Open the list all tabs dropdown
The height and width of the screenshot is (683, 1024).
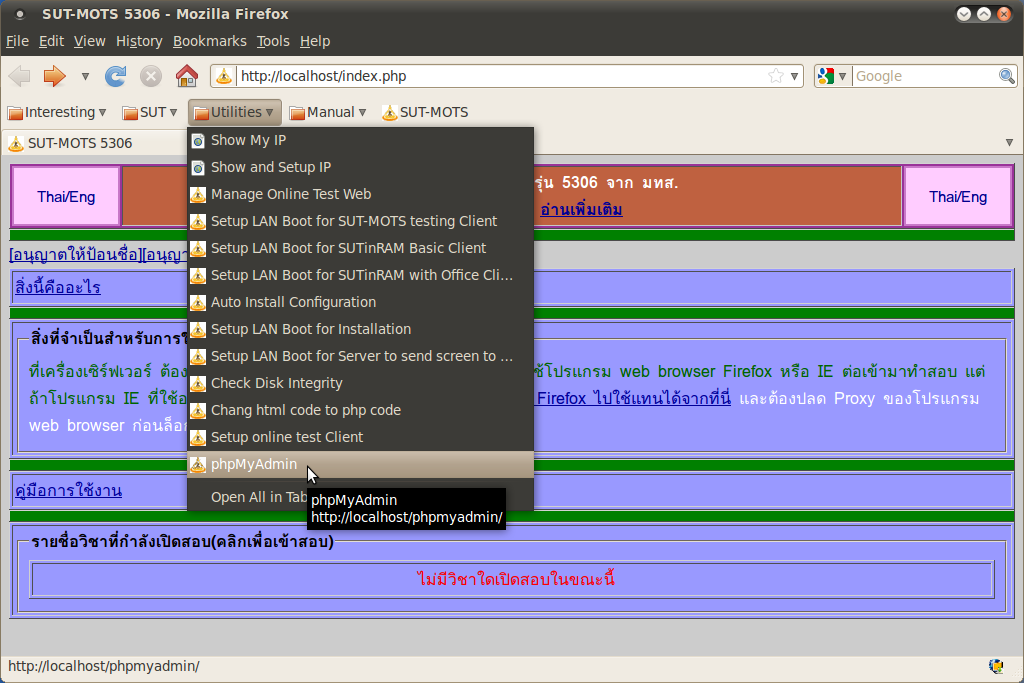click(x=1010, y=142)
